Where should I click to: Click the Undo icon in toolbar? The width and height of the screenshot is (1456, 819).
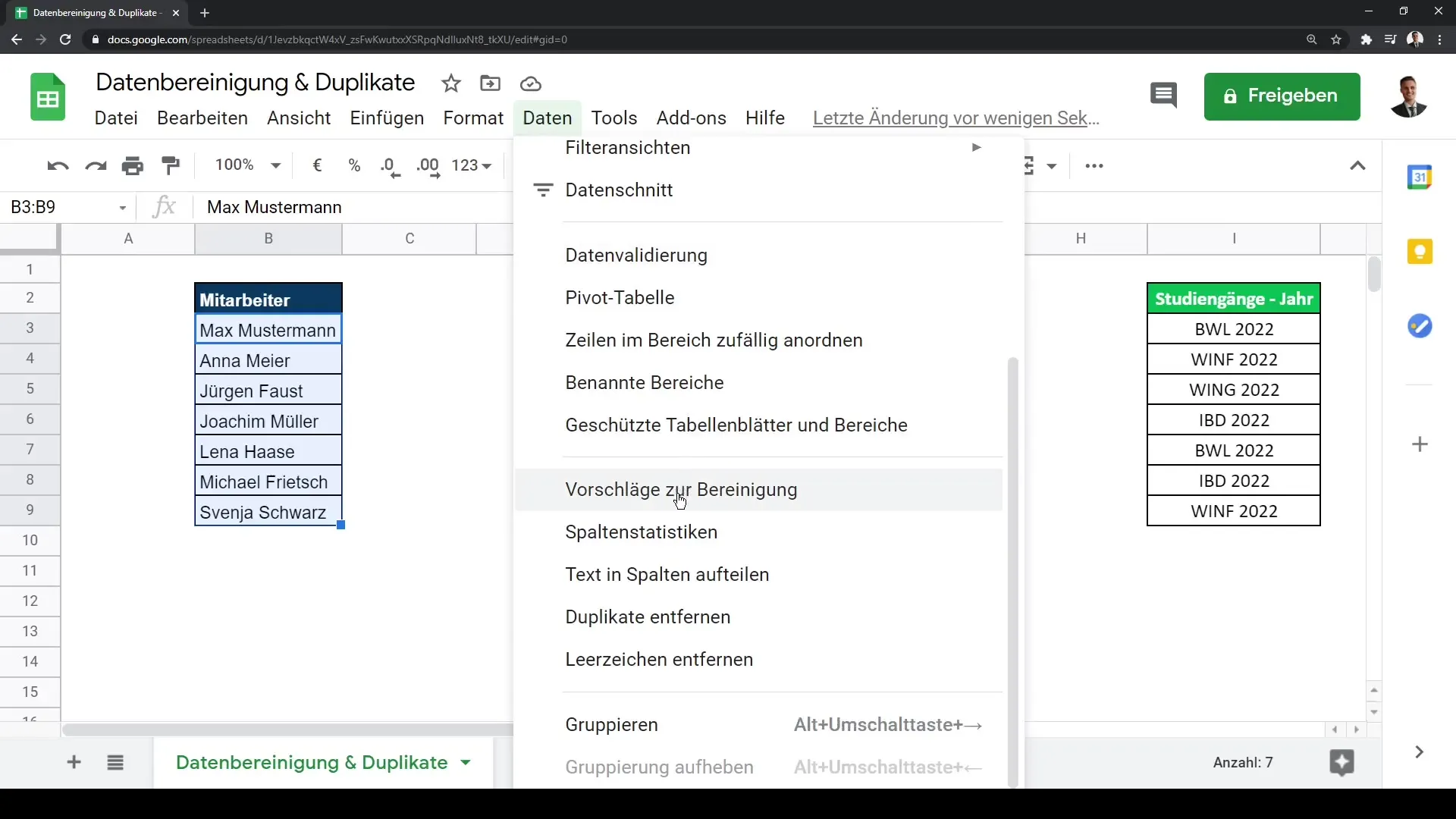click(x=56, y=165)
